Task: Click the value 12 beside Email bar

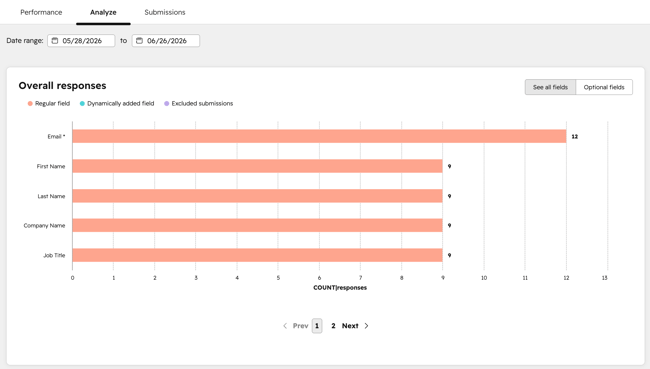Action: (x=575, y=136)
